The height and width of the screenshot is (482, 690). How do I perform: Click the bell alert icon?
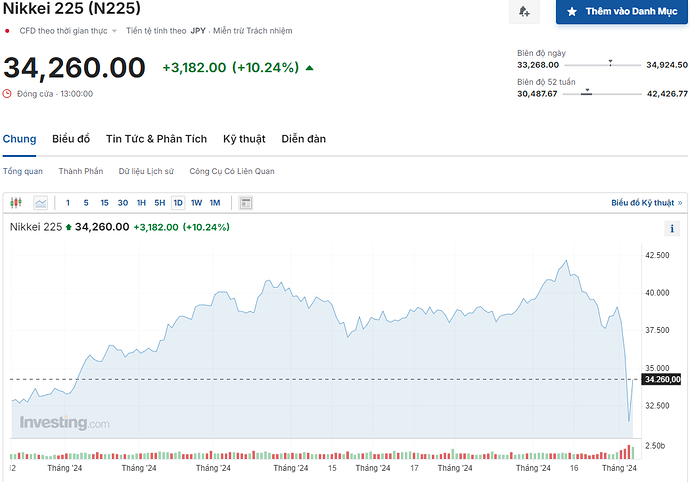(x=523, y=12)
